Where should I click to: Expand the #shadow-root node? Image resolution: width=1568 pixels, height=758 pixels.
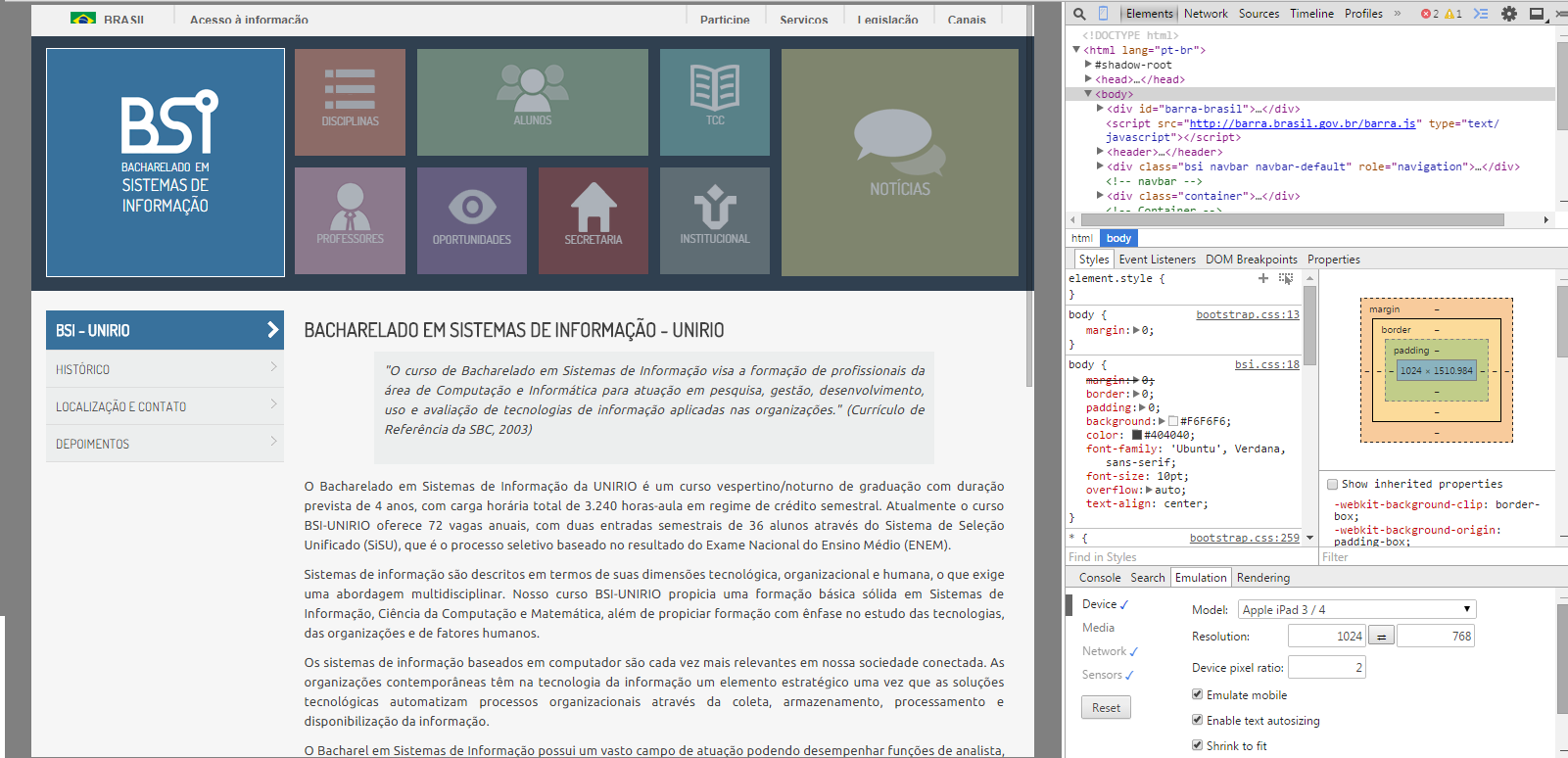[x=1088, y=65]
